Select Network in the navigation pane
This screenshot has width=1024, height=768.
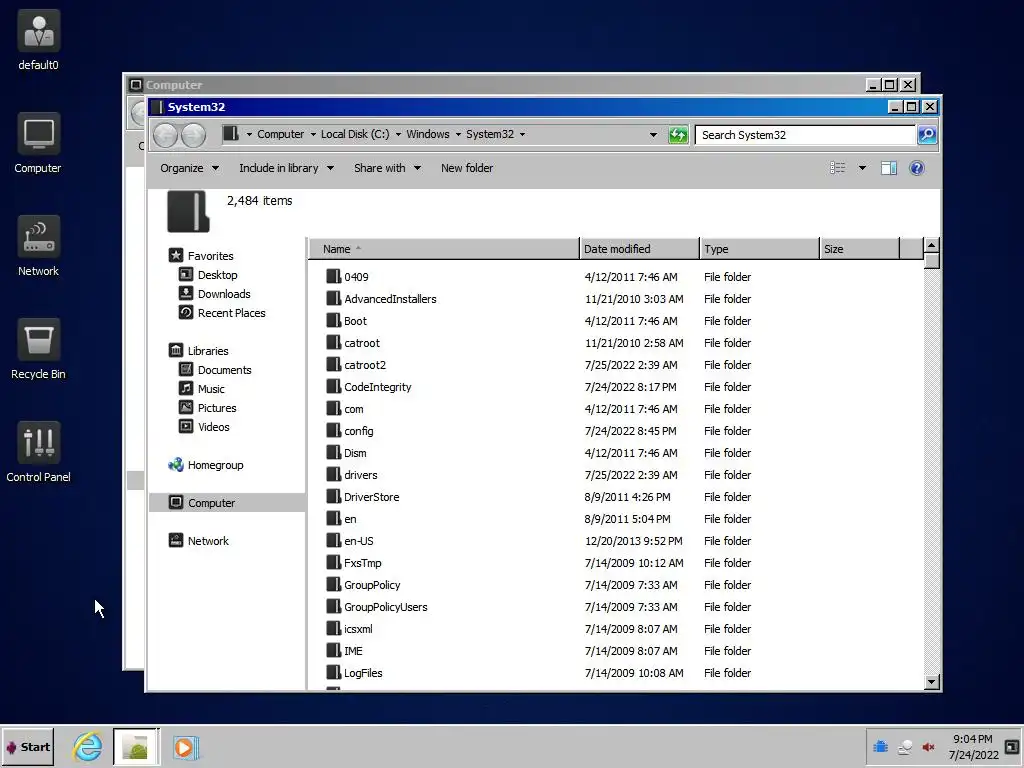point(199,541)
